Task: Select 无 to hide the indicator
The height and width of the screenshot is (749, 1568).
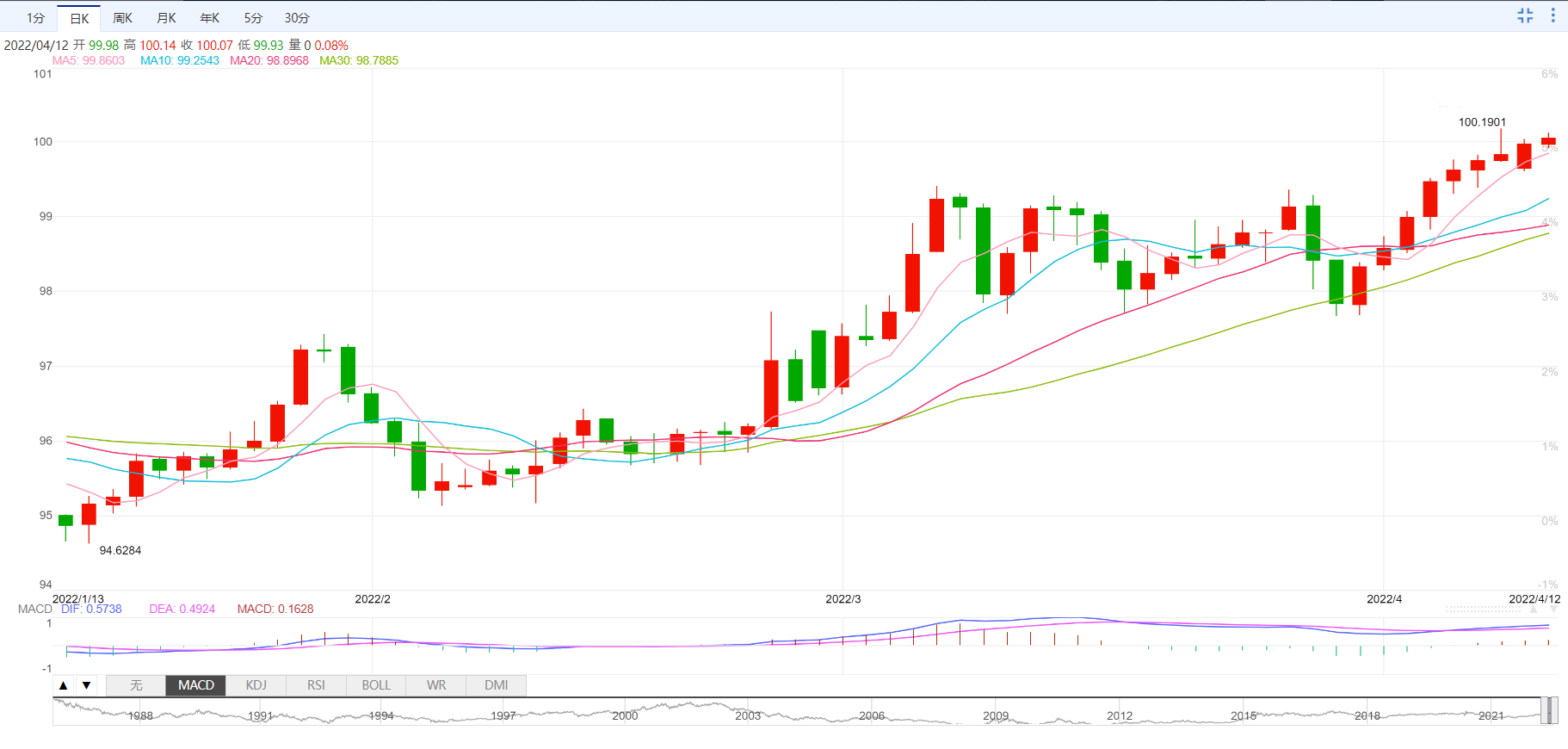Action: (136, 685)
